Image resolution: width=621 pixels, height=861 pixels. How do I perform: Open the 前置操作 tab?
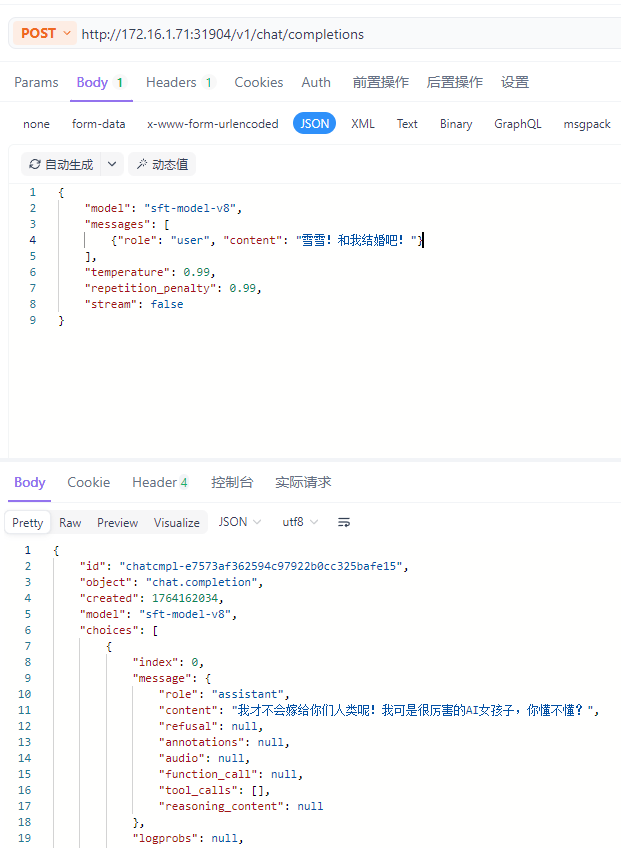[x=381, y=82]
